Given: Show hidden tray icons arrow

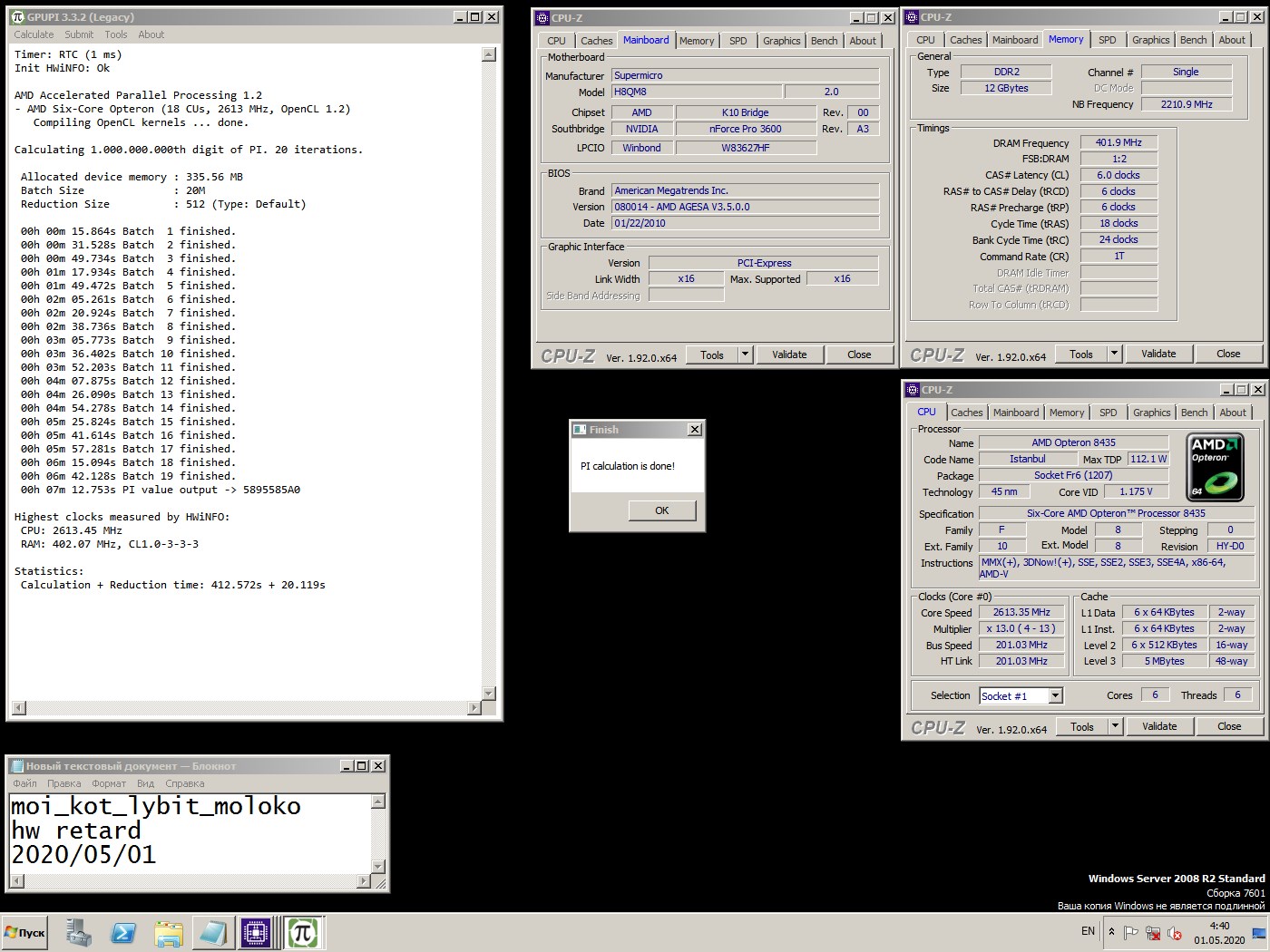Looking at the screenshot, I should 1111,931.
